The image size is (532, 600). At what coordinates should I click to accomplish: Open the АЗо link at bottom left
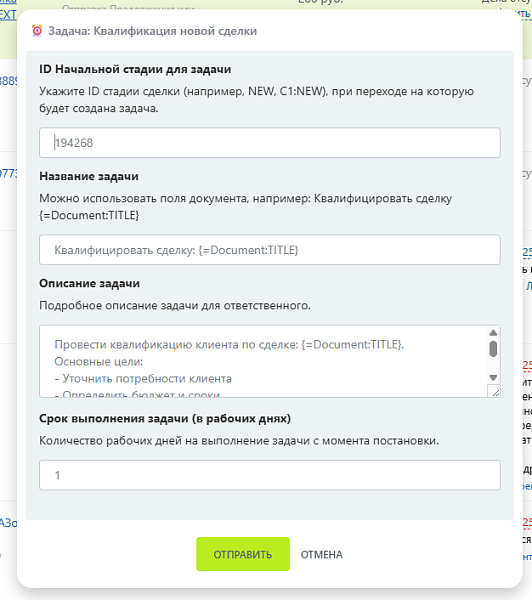point(8,522)
